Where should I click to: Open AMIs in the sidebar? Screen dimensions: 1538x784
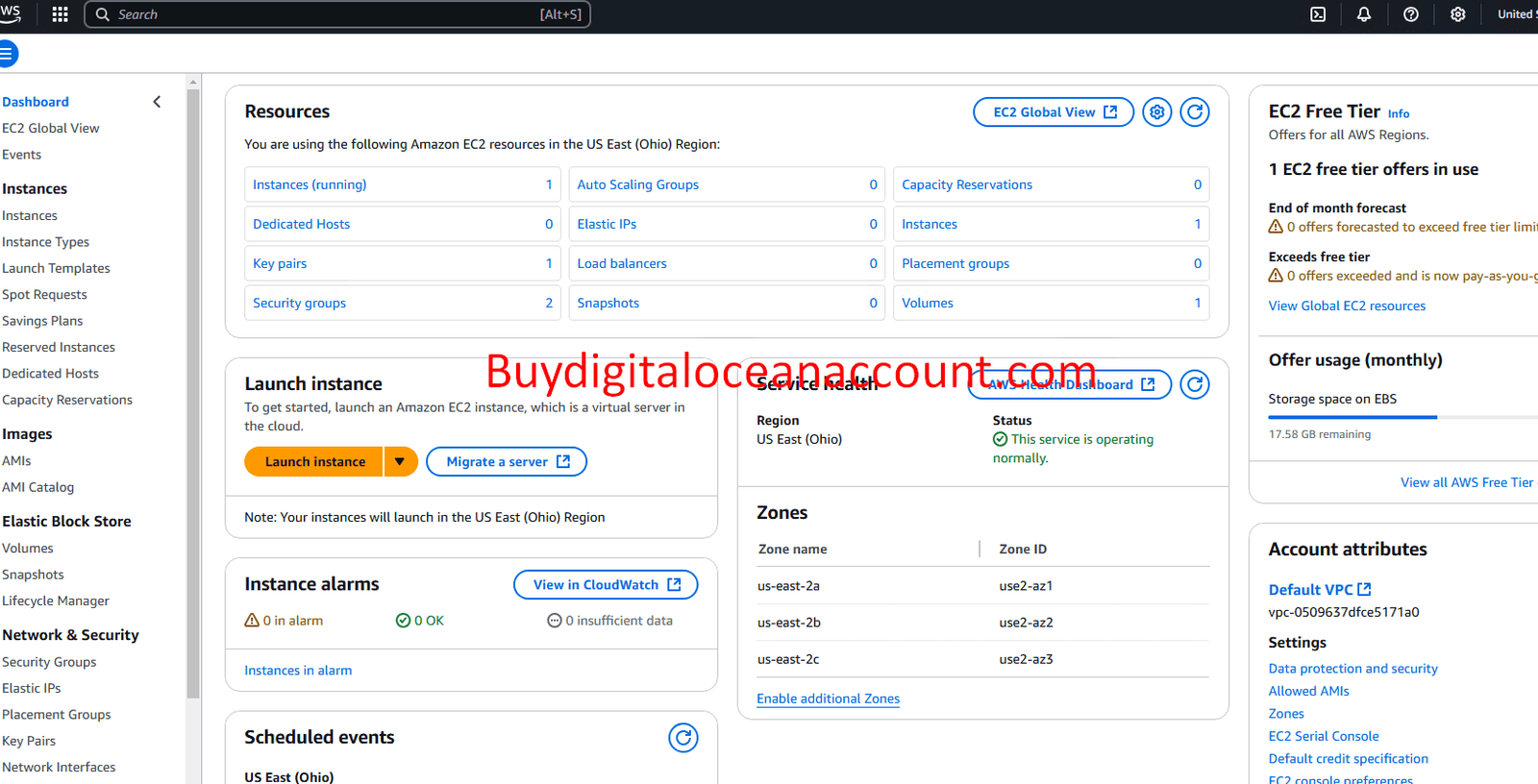pos(16,461)
